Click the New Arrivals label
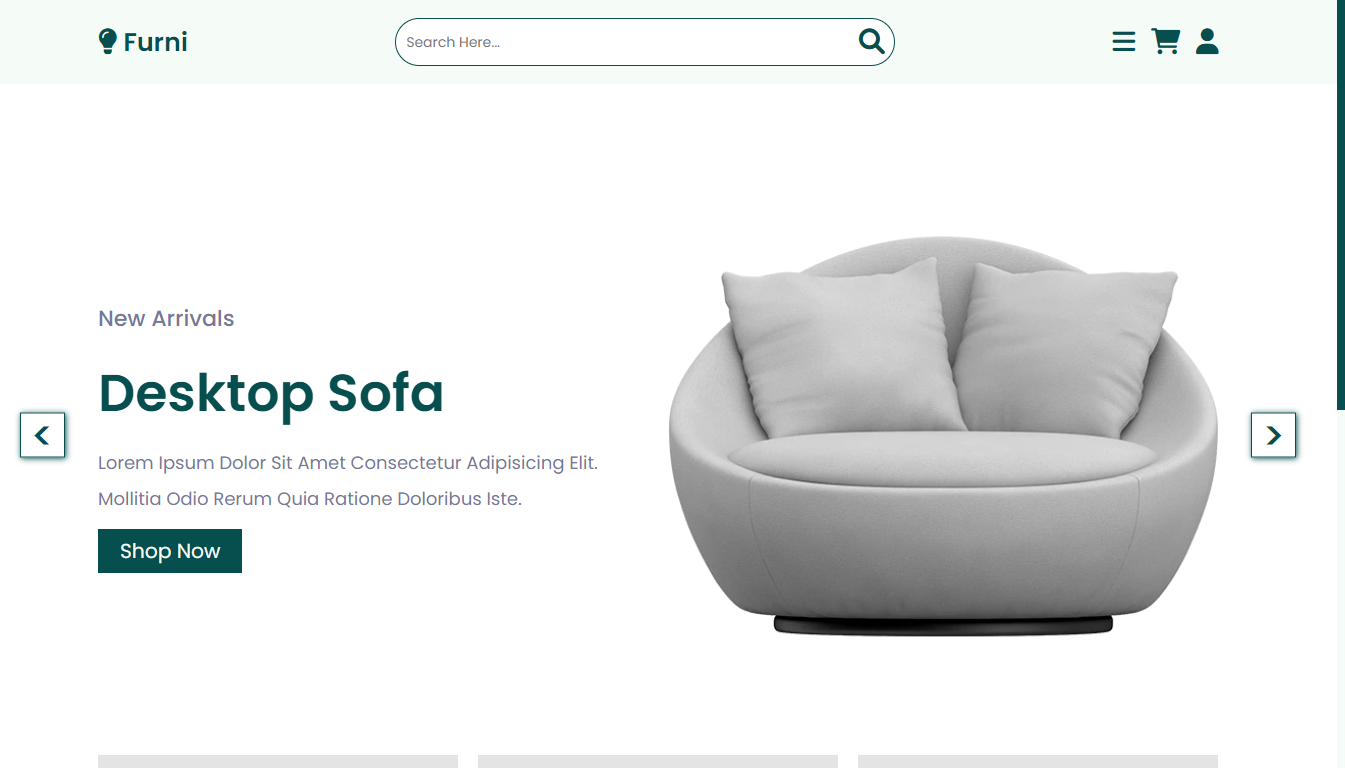1345x768 pixels. pyautogui.click(x=166, y=318)
